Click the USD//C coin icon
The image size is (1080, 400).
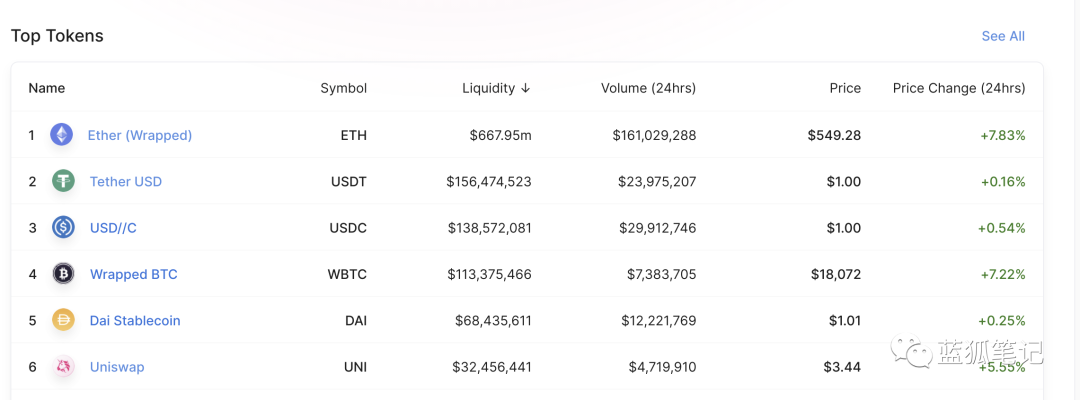point(64,228)
